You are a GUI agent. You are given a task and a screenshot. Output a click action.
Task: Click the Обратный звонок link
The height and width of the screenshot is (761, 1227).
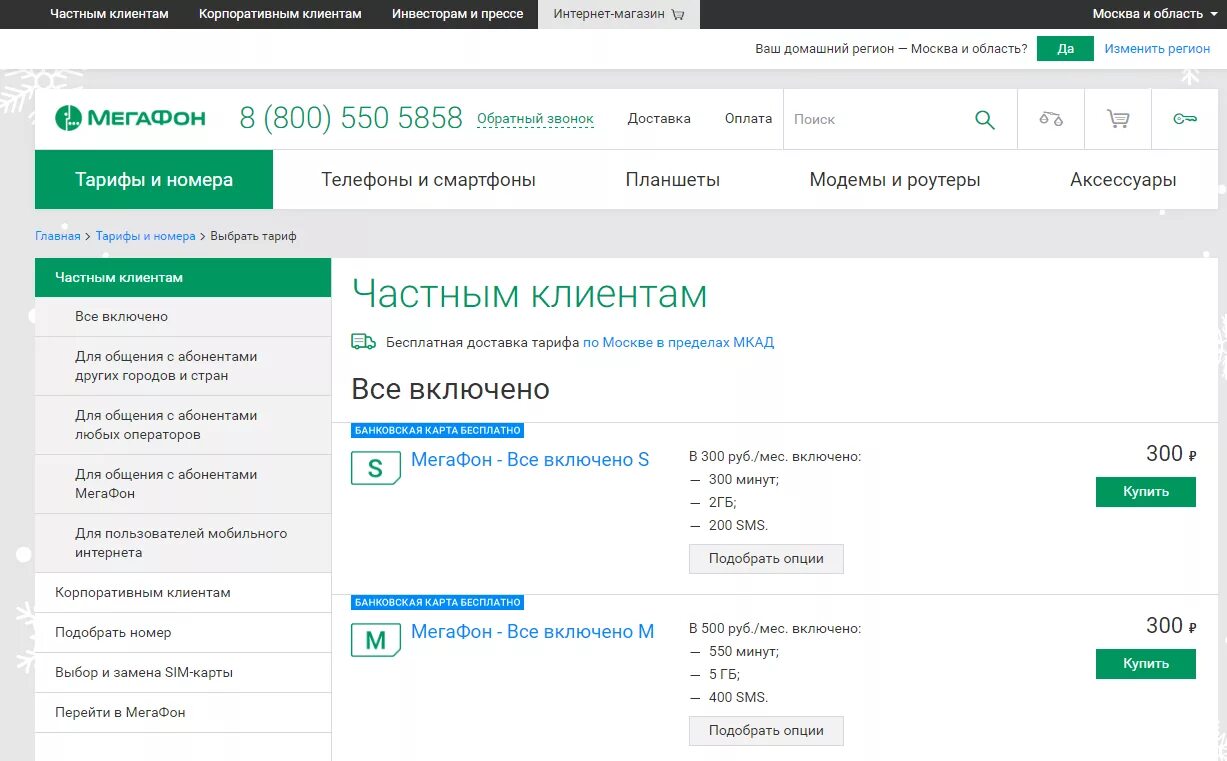point(535,119)
